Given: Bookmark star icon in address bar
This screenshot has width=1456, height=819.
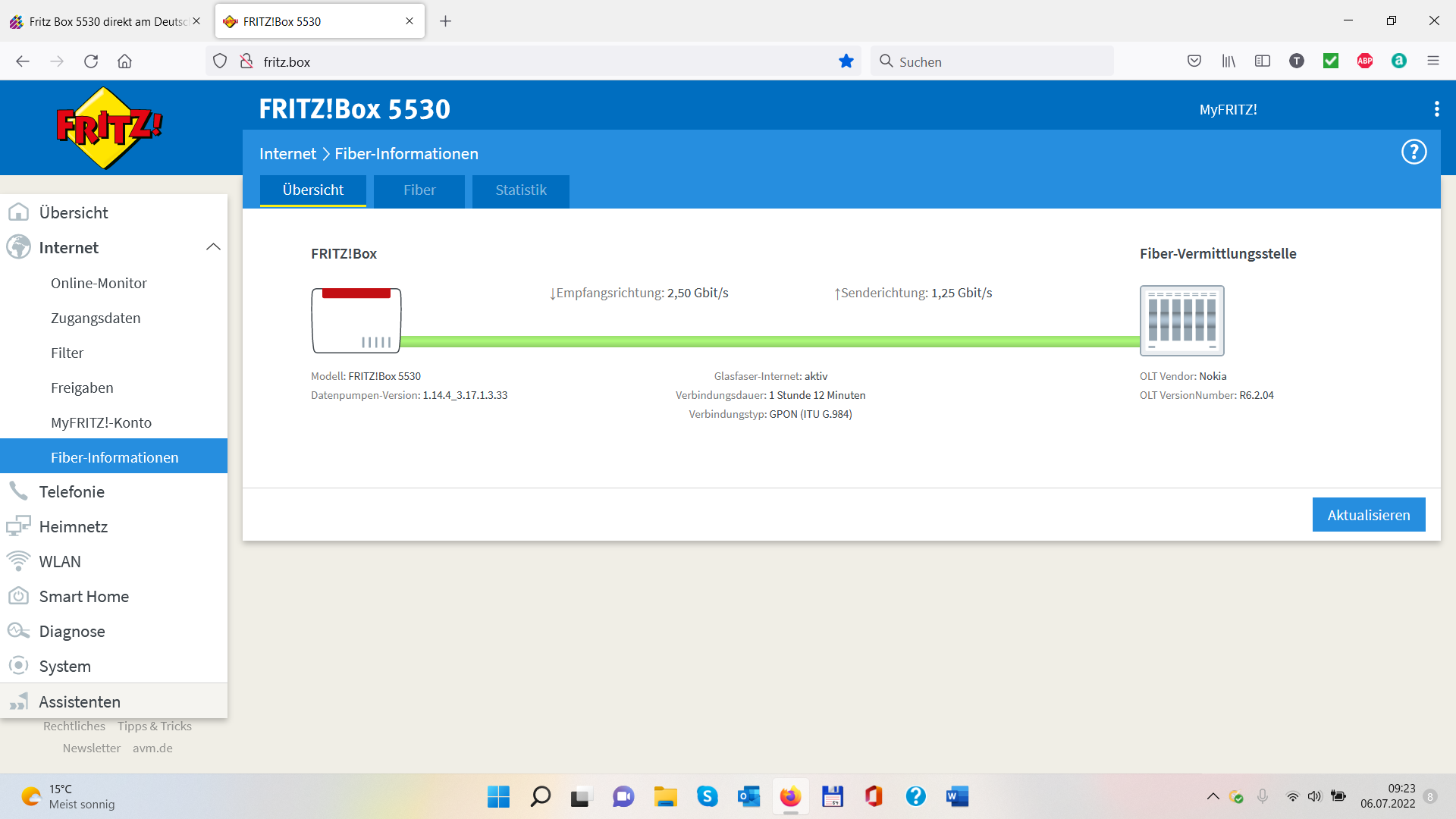Looking at the screenshot, I should click(846, 61).
